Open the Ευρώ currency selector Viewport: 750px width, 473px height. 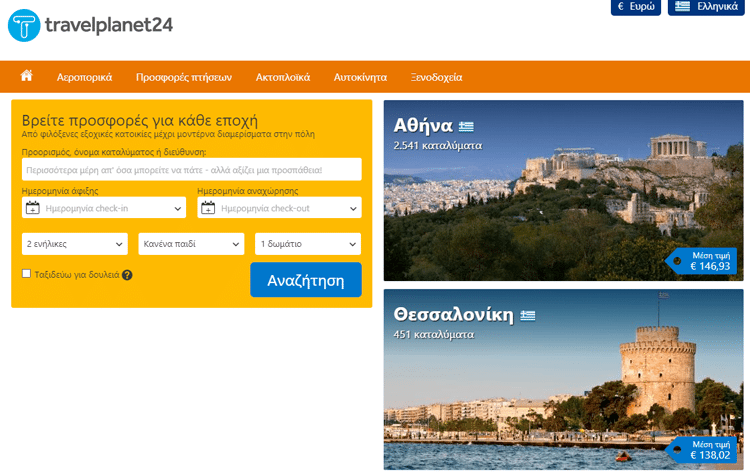click(636, 7)
